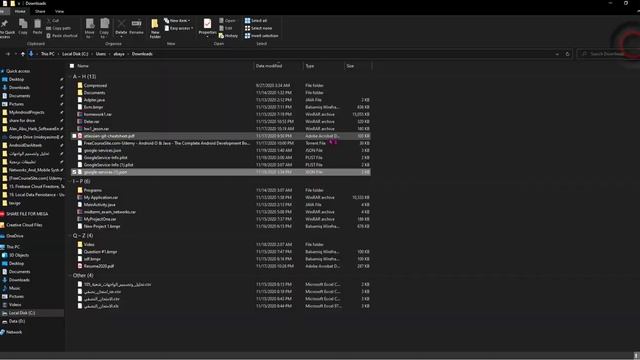
Task: Sort by the Size column header
Action: click(x=350, y=66)
